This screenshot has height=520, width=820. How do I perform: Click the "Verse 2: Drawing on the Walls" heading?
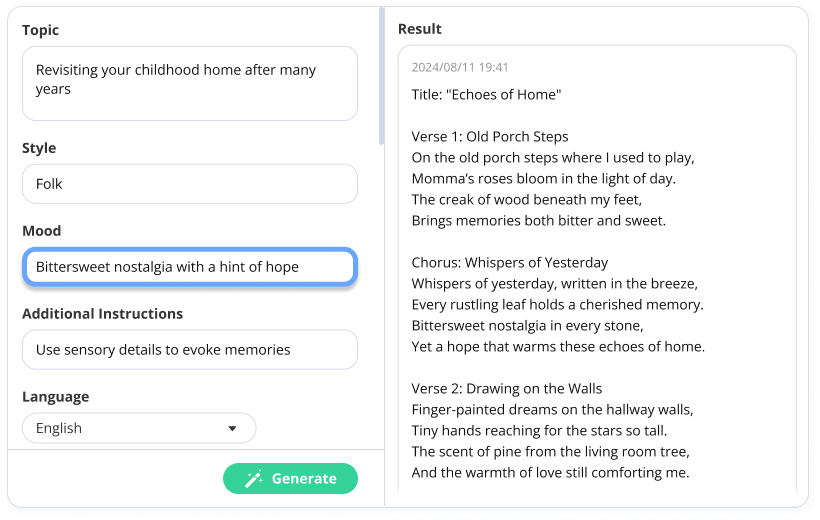coord(507,389)
